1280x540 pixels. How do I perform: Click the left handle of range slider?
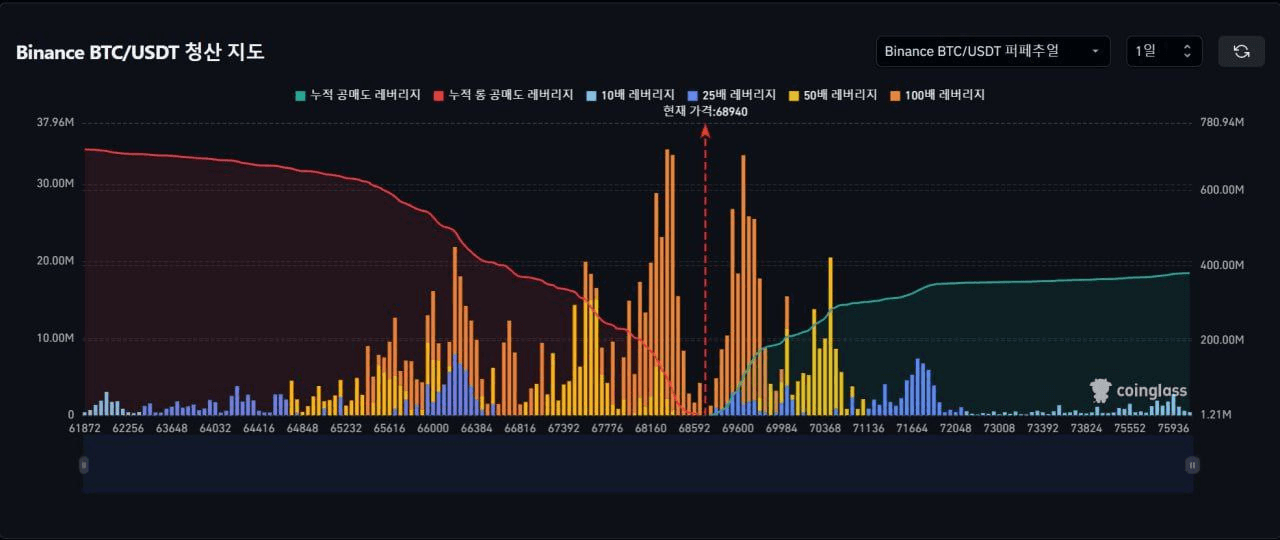pos(84,464)
